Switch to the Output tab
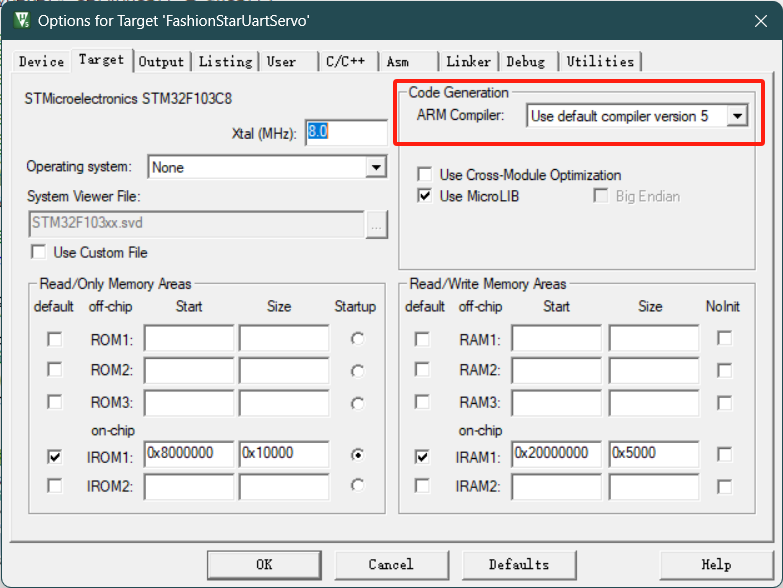The image size is (783, 588). point(161,62)
